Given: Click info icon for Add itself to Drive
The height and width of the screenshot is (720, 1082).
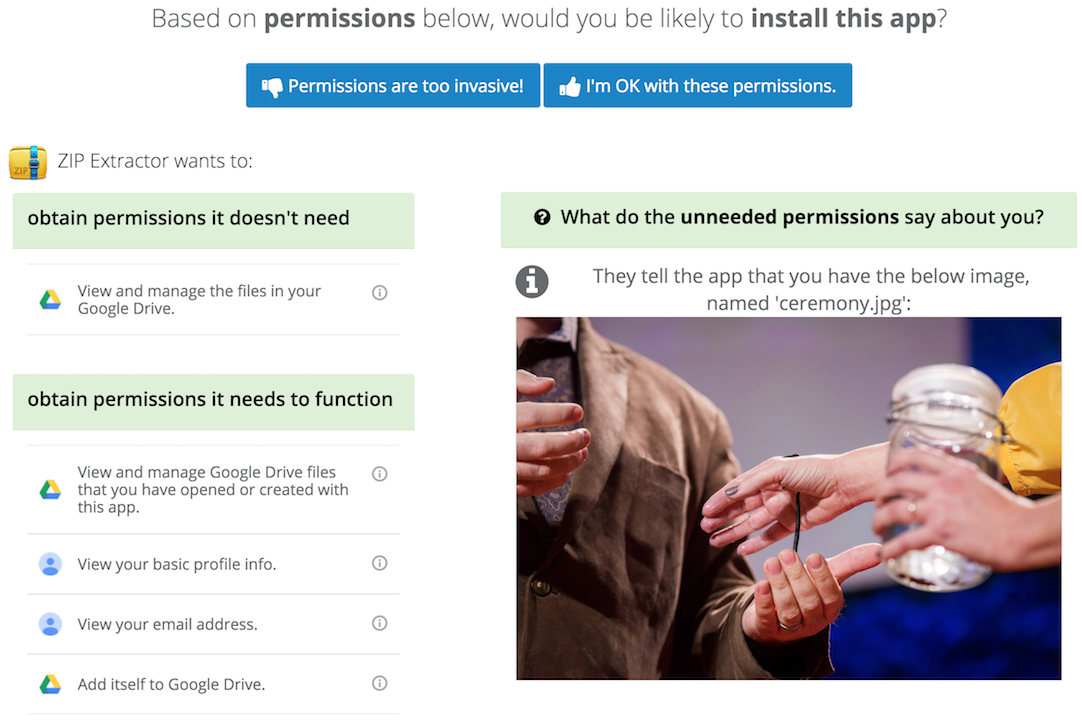Looking at the screenshot, I should (x=380, y=683).
